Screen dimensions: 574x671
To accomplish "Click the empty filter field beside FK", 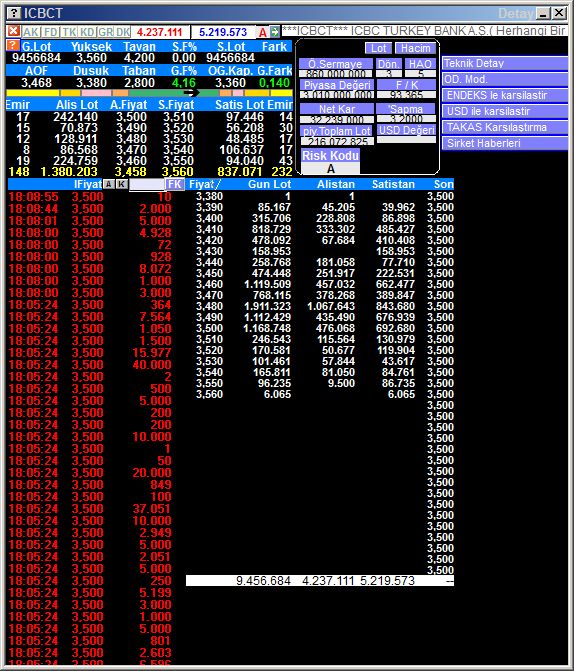I will tap(147, 185).
